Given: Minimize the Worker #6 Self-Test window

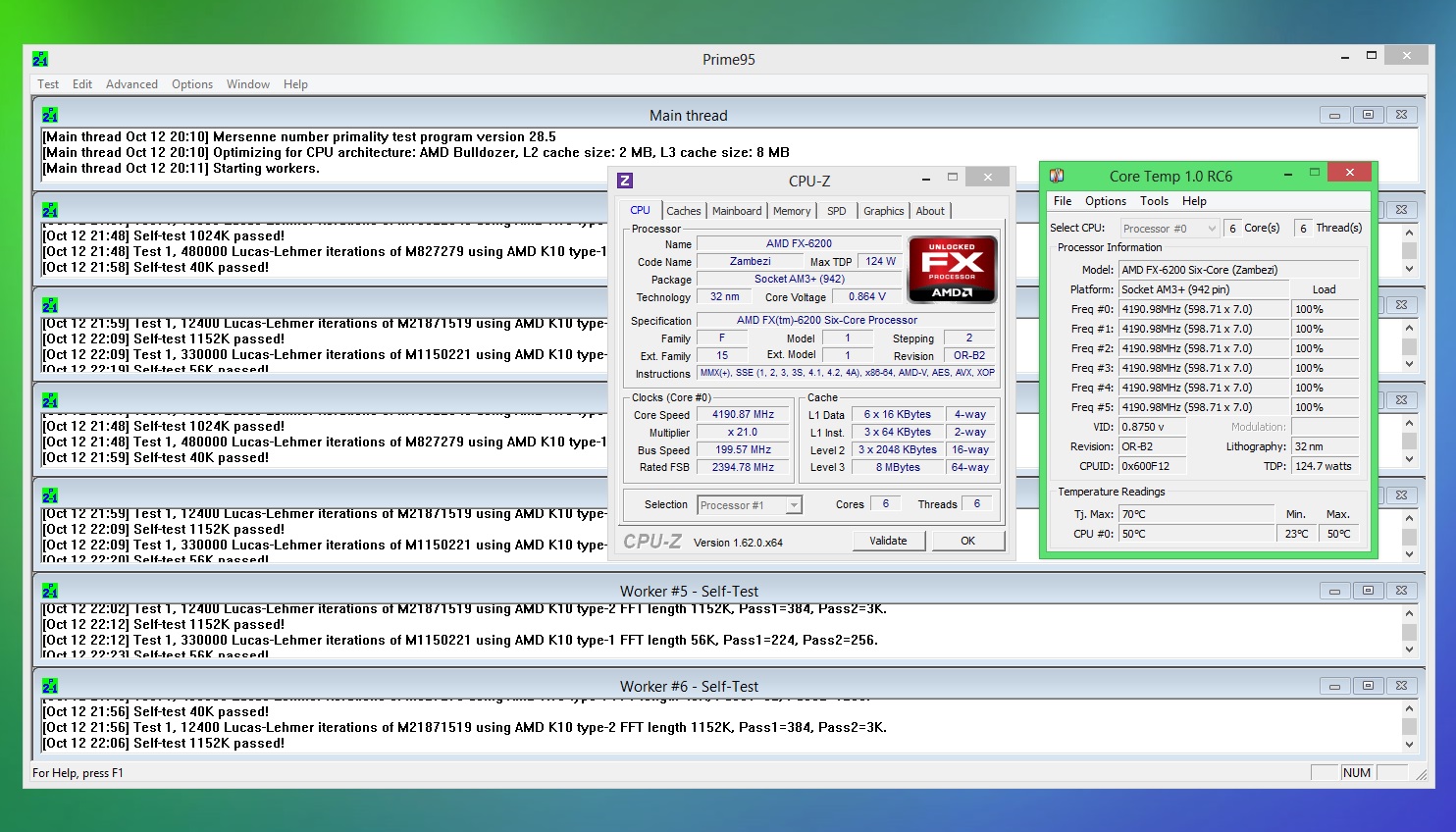Looking at the screenshot, I should [1334, 686].
